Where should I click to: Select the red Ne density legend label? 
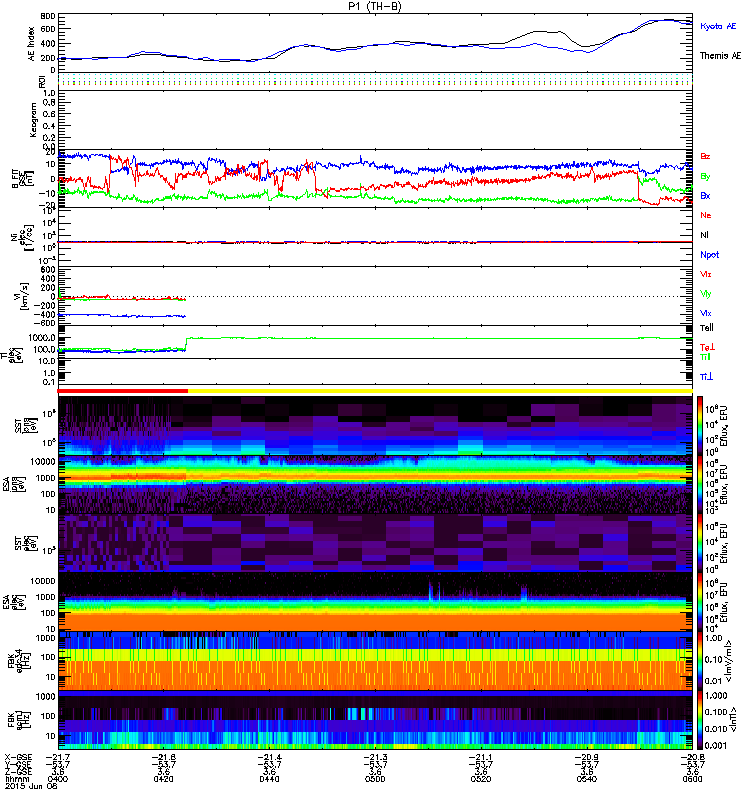coord(706,215)
